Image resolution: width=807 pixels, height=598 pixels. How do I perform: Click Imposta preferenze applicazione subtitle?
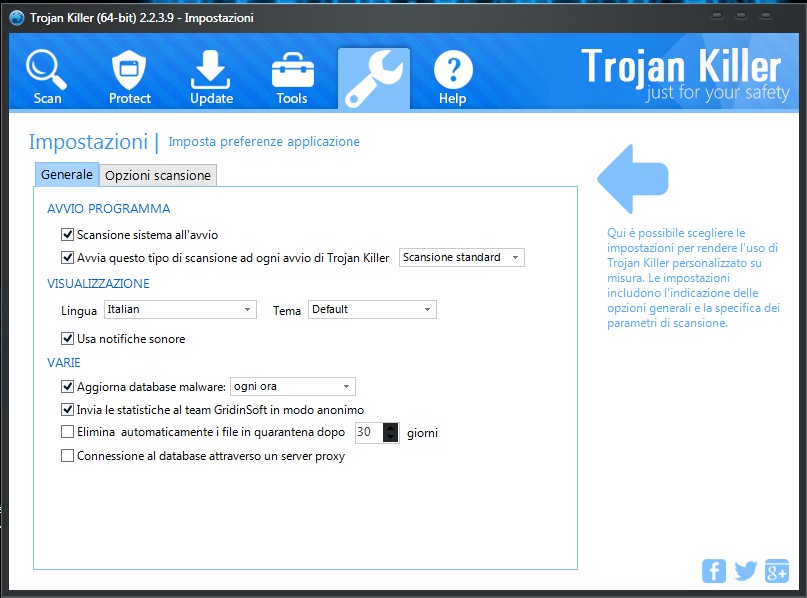(x=264, y=142)
